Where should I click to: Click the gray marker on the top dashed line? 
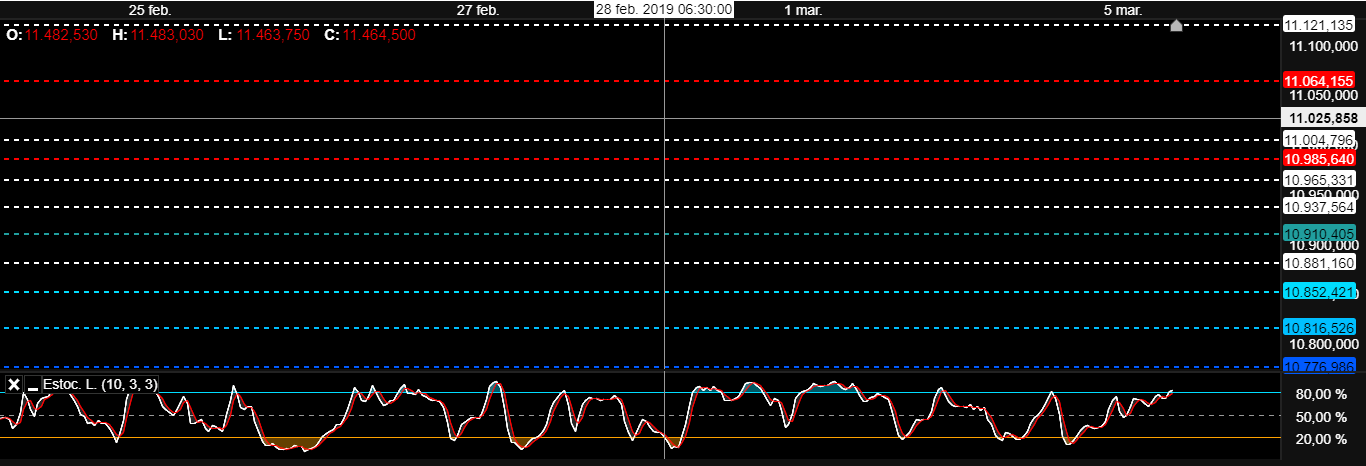coord(1177,25)
